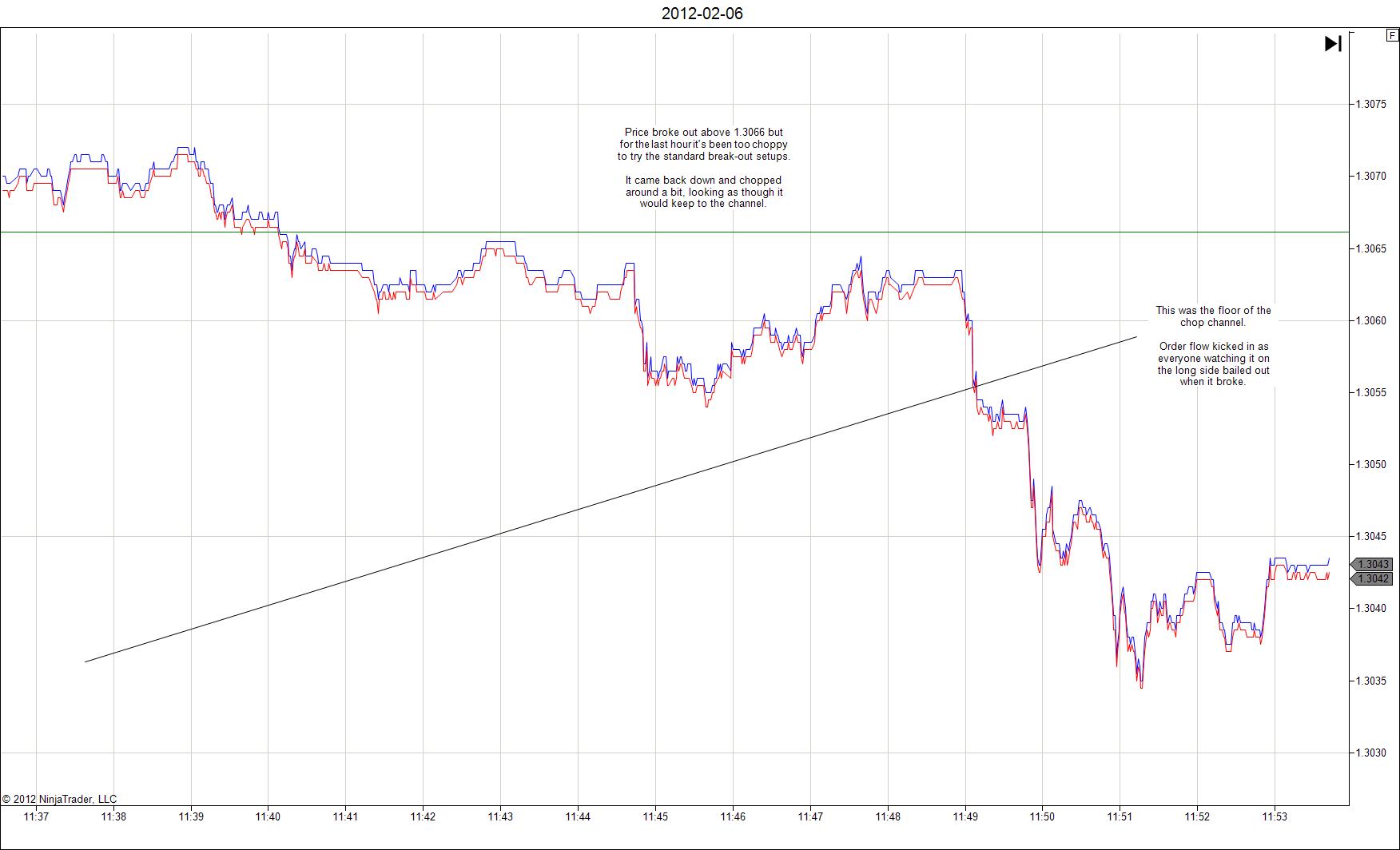Screen dimensions: 1400x850
Task: Click the 11:44 time axis label
Action: (578, 816)
